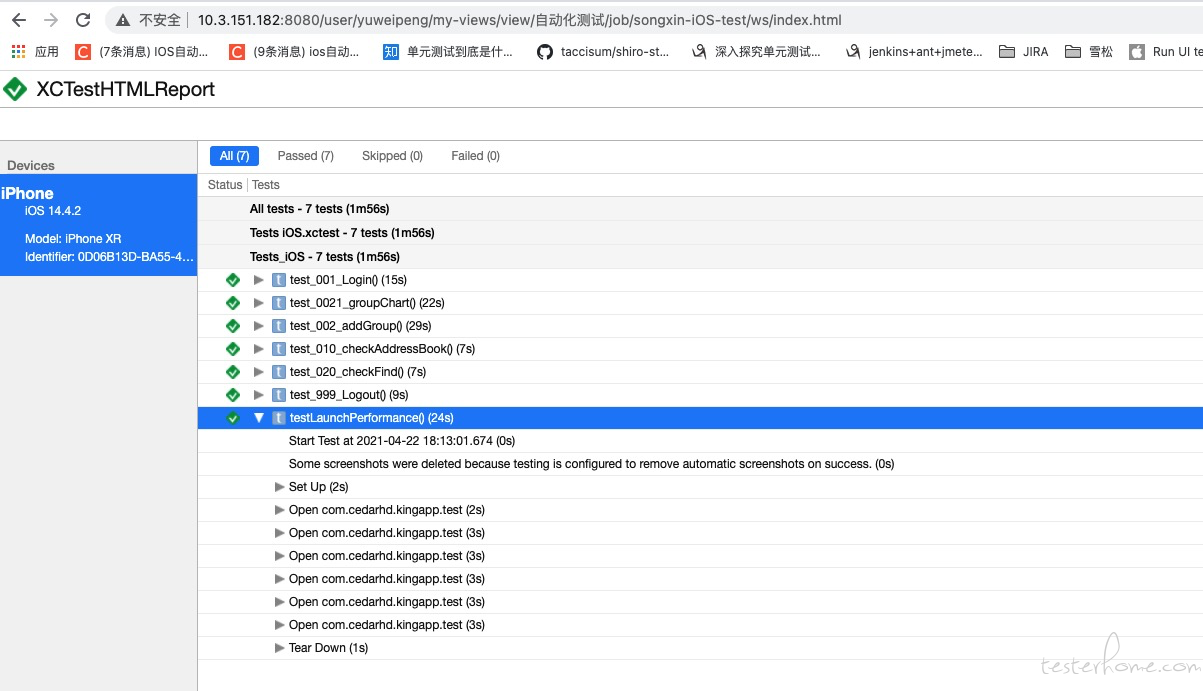Click the 't' test icon beside test_001_Login()

(279, 280)
